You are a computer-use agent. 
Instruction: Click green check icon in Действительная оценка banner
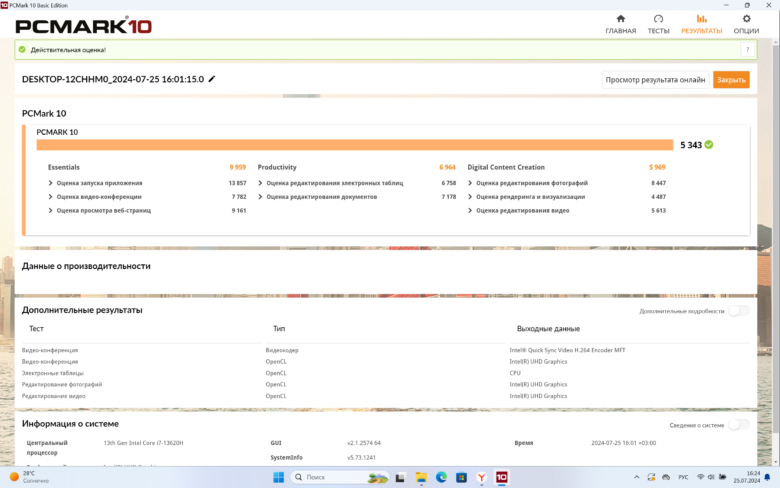click(22, 50)
